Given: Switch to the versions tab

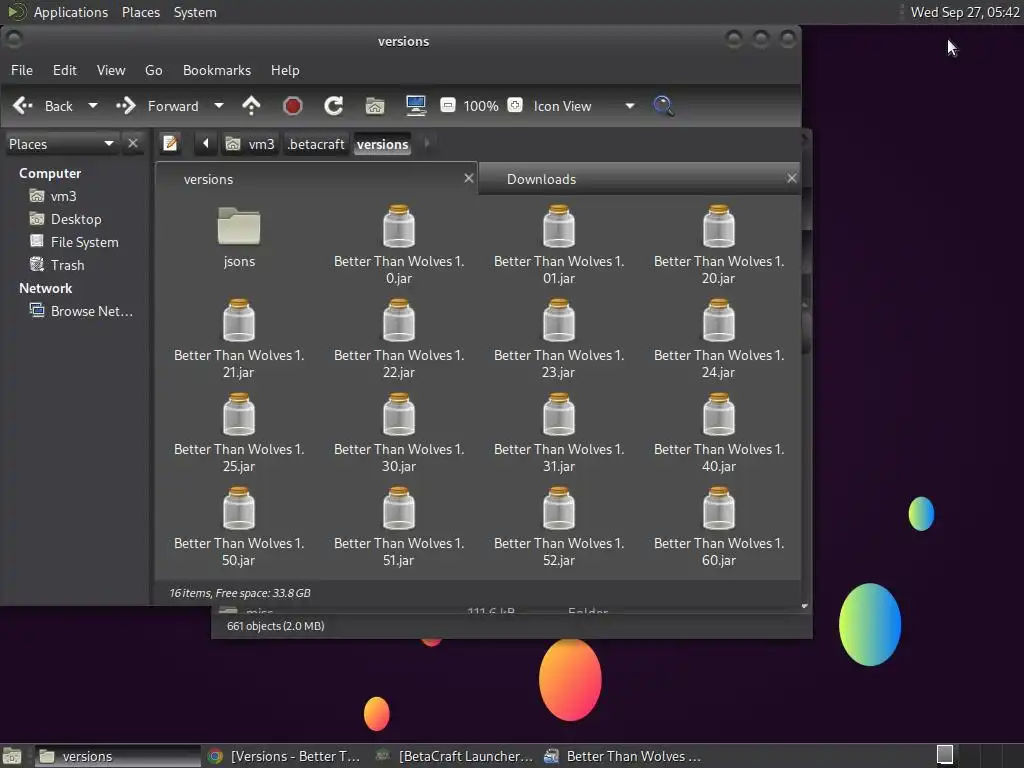Looking at the screenshot, I should (317, 179).
